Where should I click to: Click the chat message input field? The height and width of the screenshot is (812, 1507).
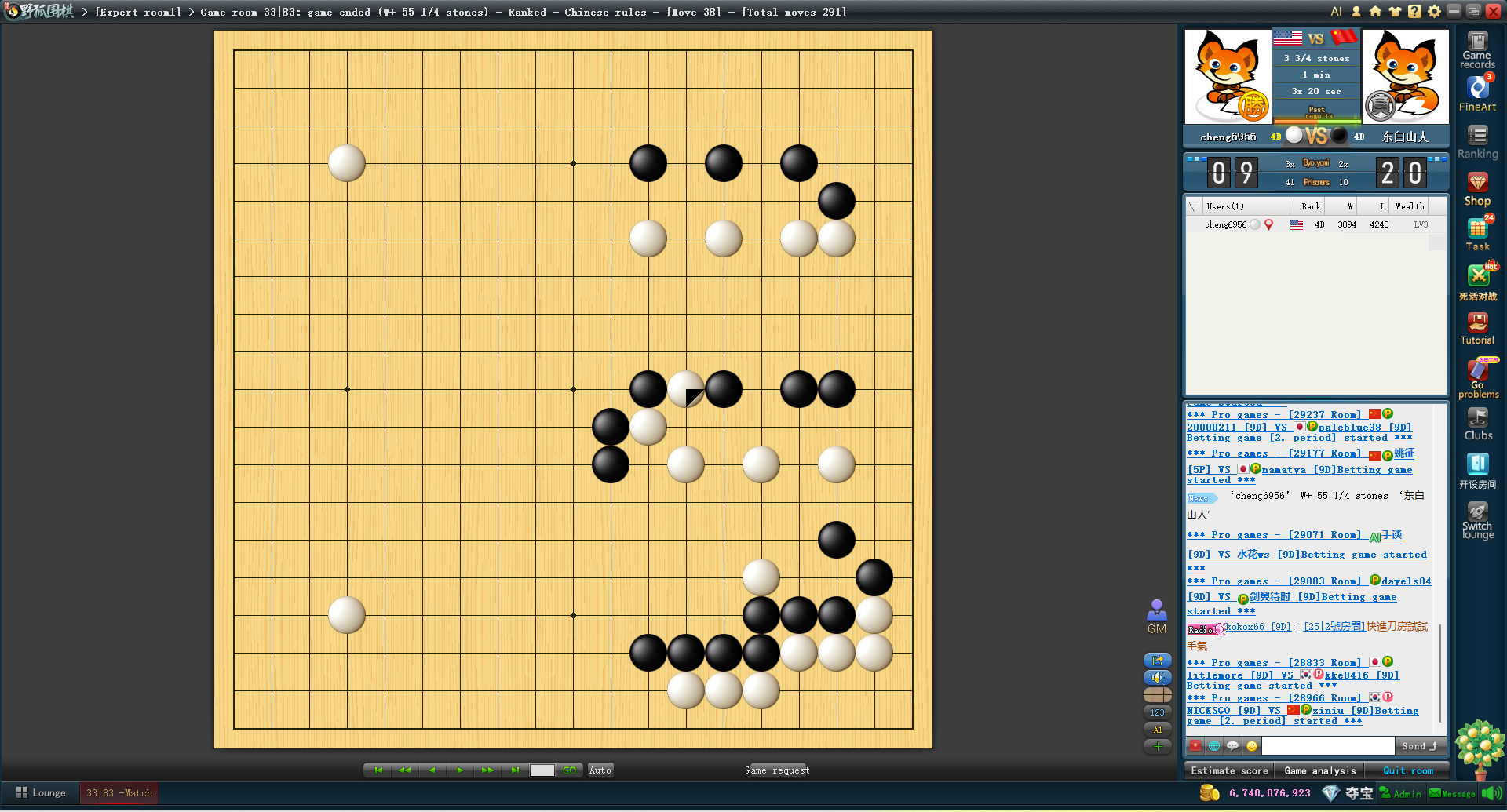pos(1328,745)
